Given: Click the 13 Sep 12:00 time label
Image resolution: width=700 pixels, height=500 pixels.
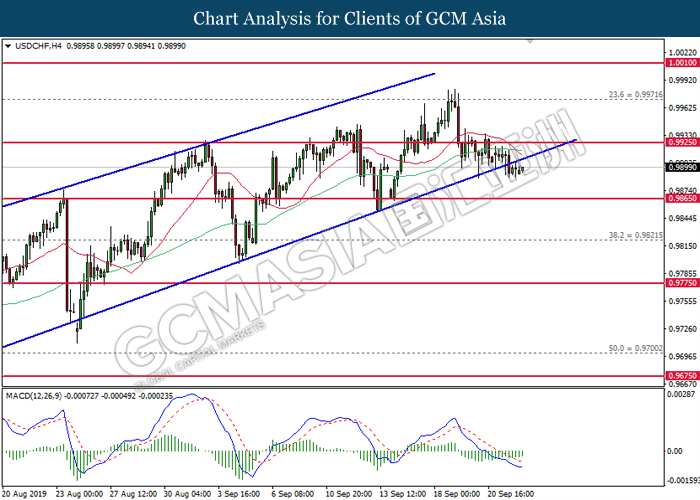Looking at the screenshot, I should point(403,494).
